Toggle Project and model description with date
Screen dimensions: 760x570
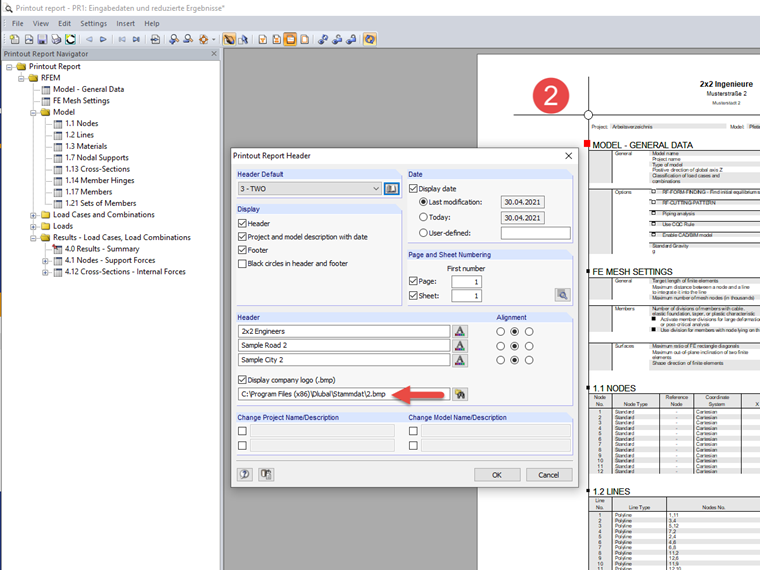click(x=242, y=237)
